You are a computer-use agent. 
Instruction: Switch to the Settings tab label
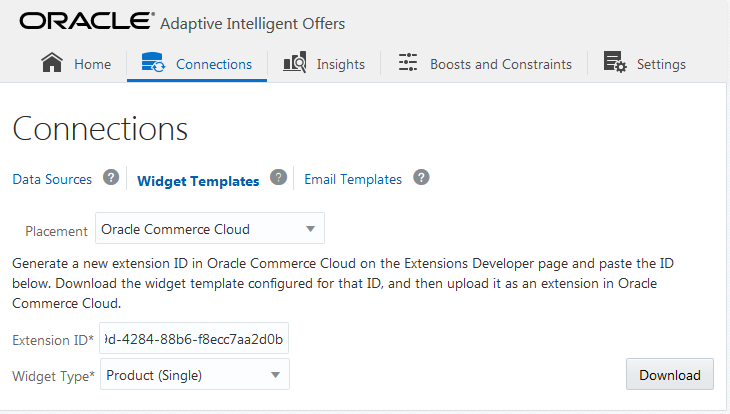coord(661,64)
